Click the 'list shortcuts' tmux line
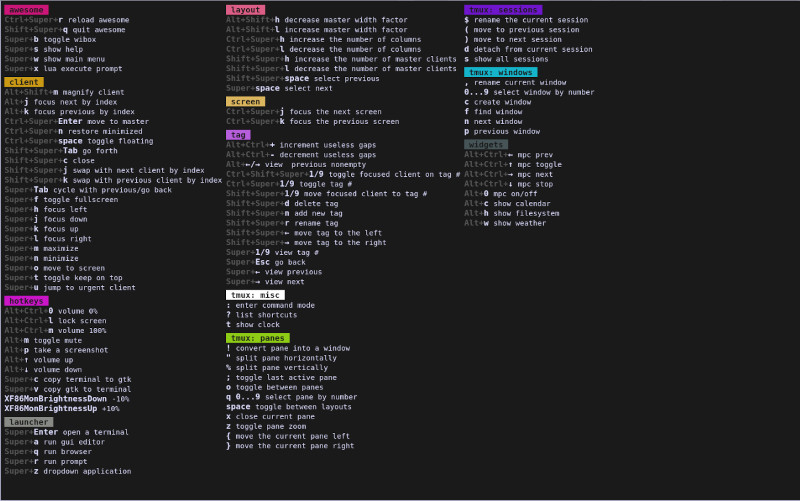Screen dimensions: 800x501 261,315
